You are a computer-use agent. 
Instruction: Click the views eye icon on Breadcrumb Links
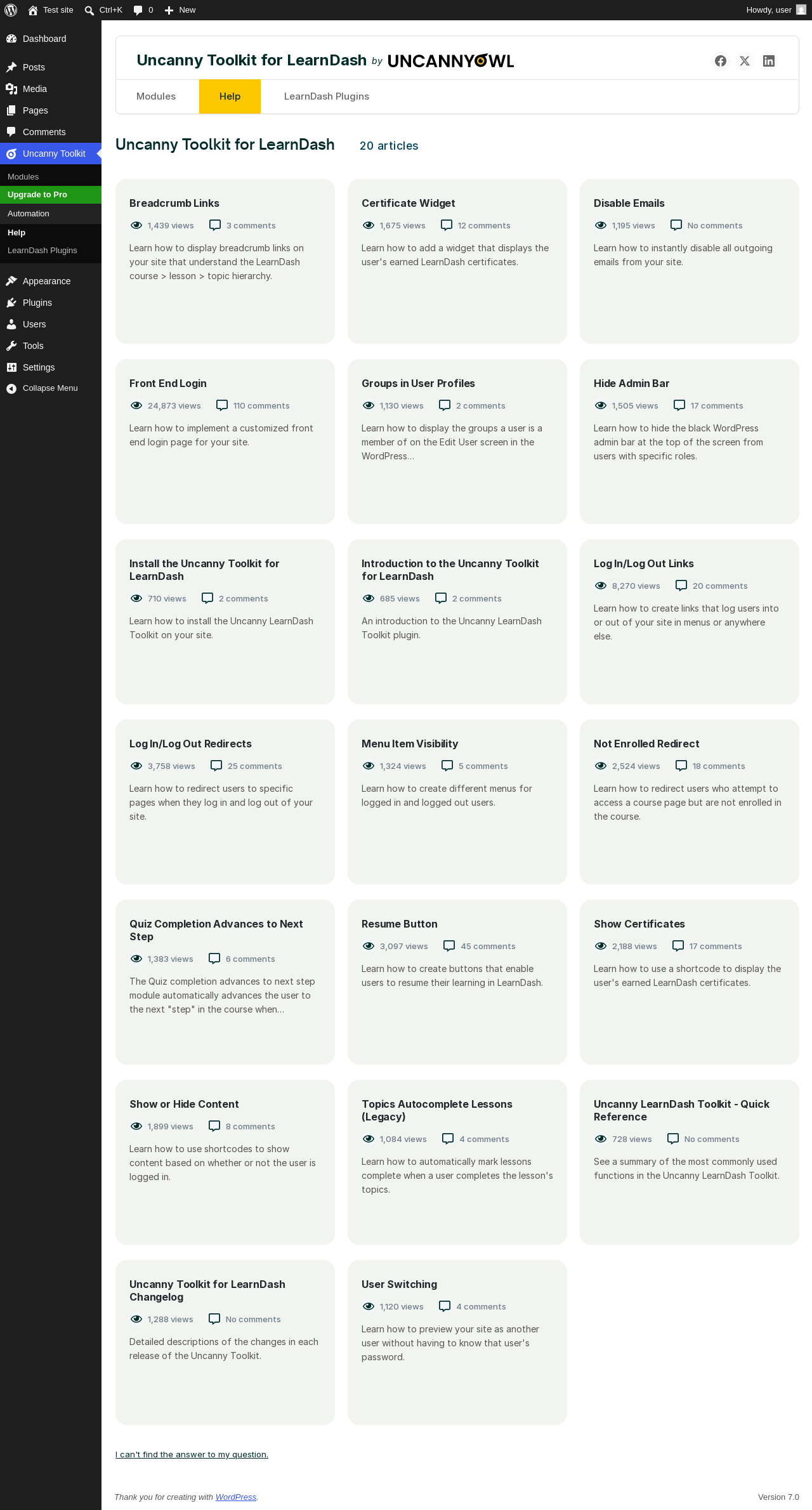pyautogui.click(x=136, y=225)
